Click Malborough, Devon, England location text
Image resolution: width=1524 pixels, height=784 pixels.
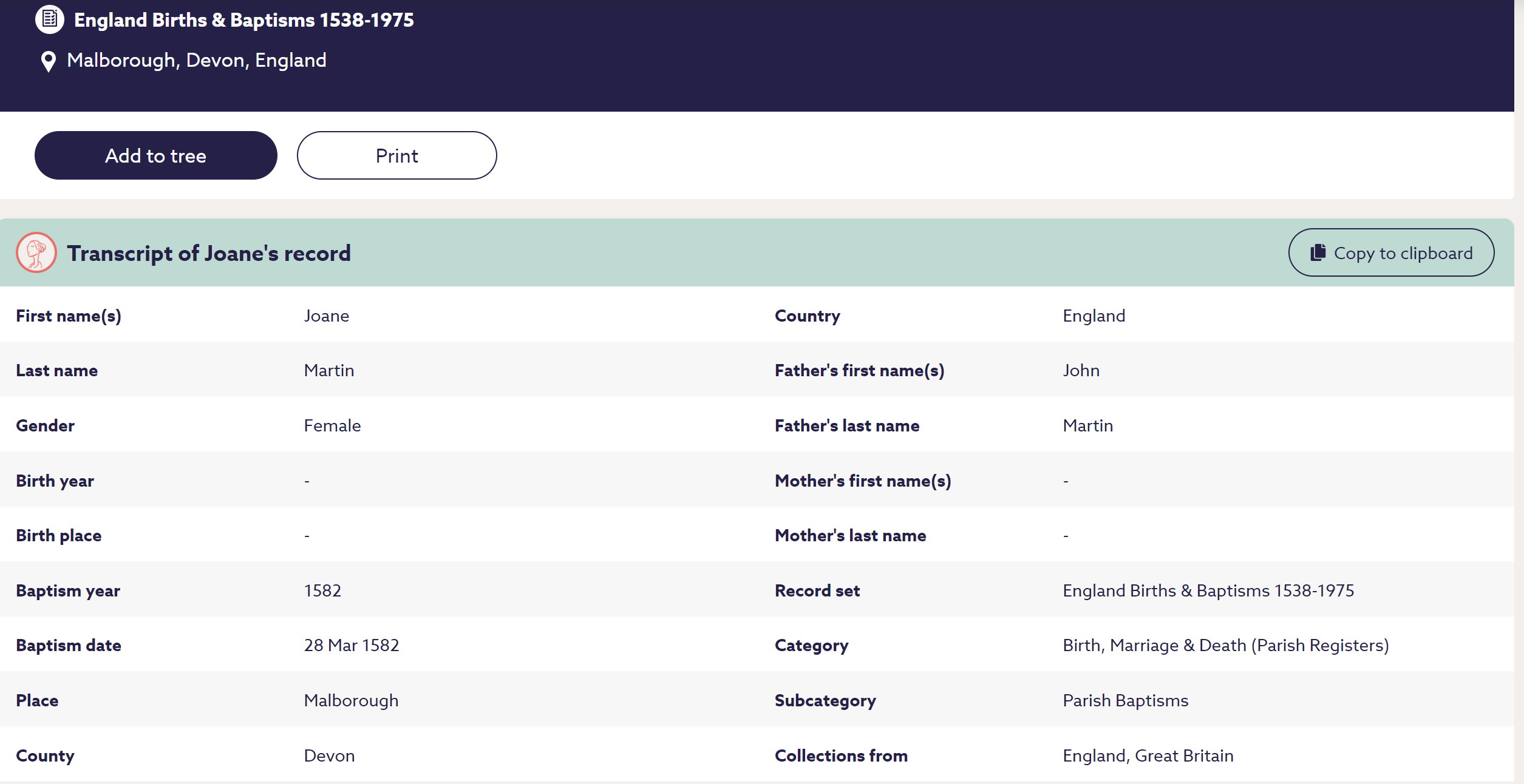click(x=196, y=60)
